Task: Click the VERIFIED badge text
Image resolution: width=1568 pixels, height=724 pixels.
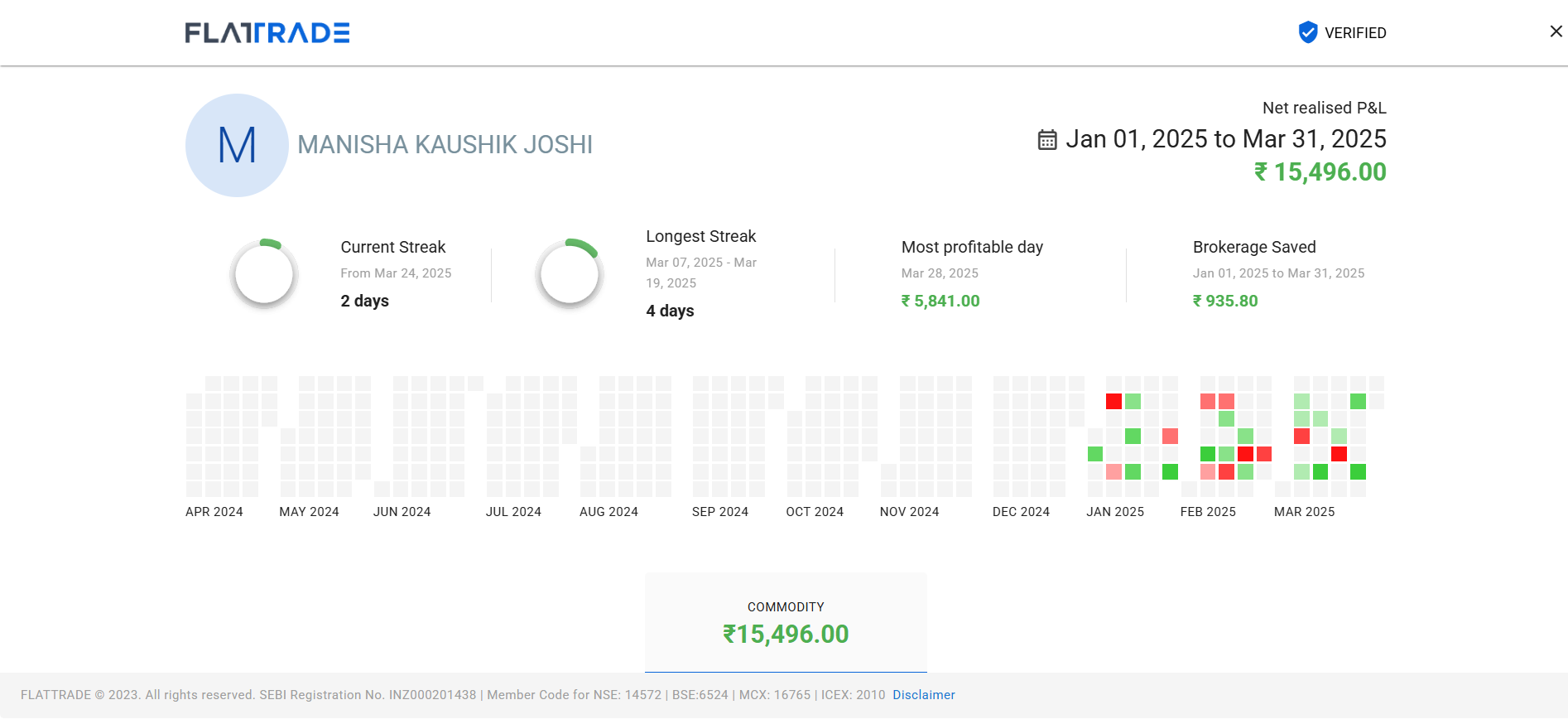Action: [x=1354, y=33]
